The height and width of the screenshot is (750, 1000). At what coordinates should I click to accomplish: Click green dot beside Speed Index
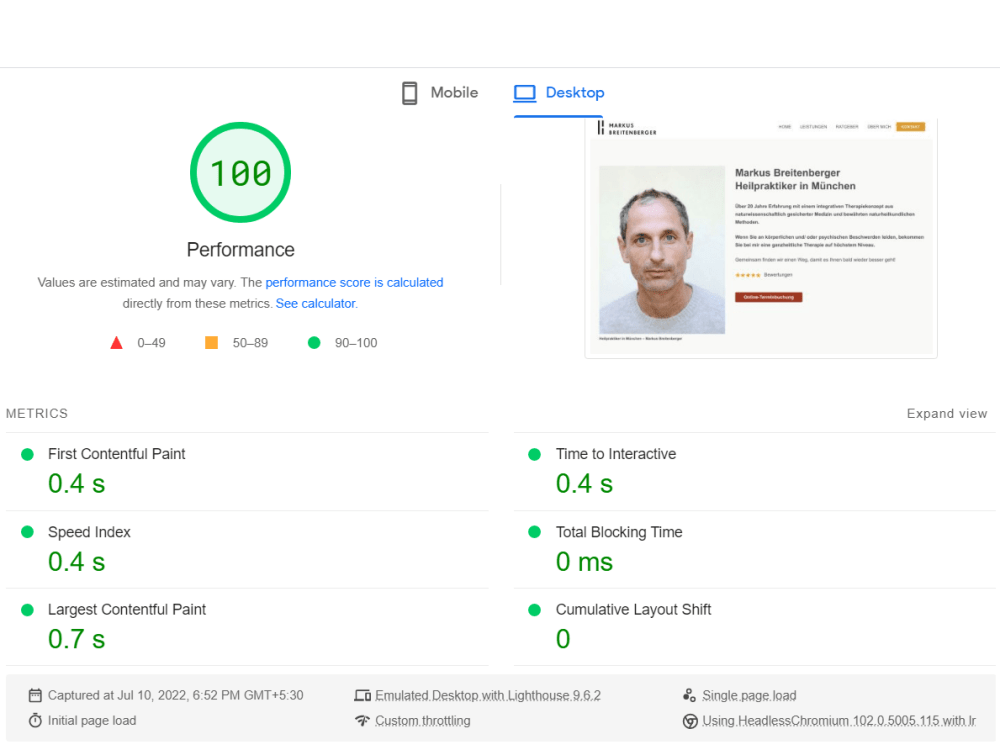pos(27,533)
